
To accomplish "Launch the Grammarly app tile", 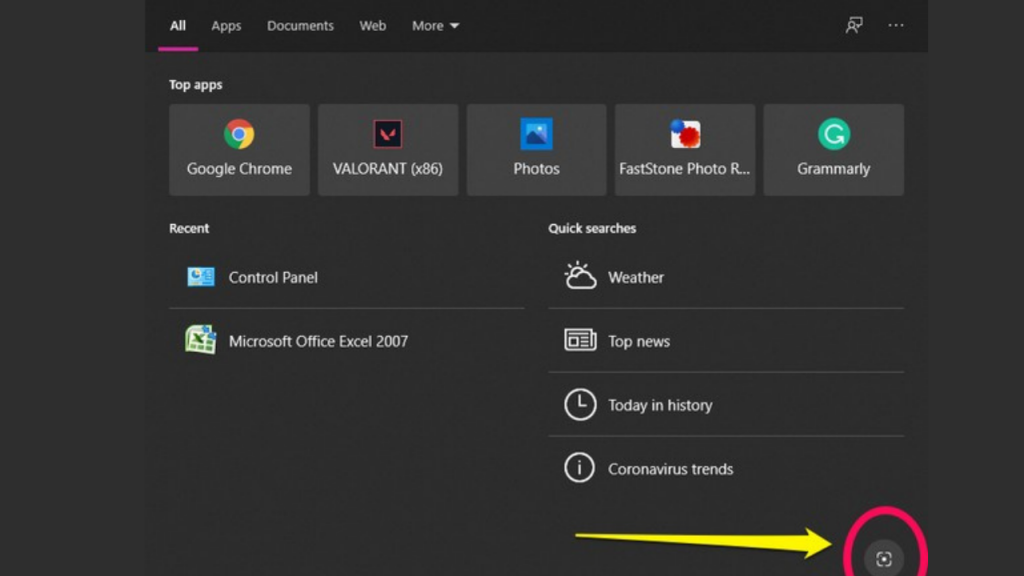I will [x=833, y=150].
